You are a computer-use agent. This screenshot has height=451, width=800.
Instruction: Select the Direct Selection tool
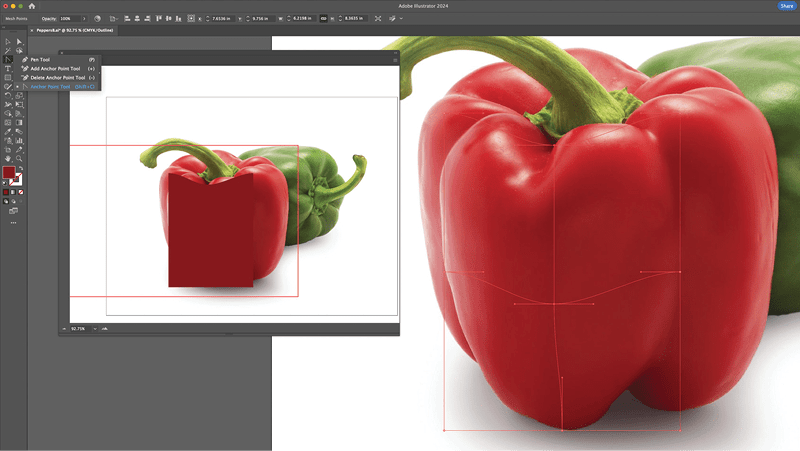click(x=19, y=42)
